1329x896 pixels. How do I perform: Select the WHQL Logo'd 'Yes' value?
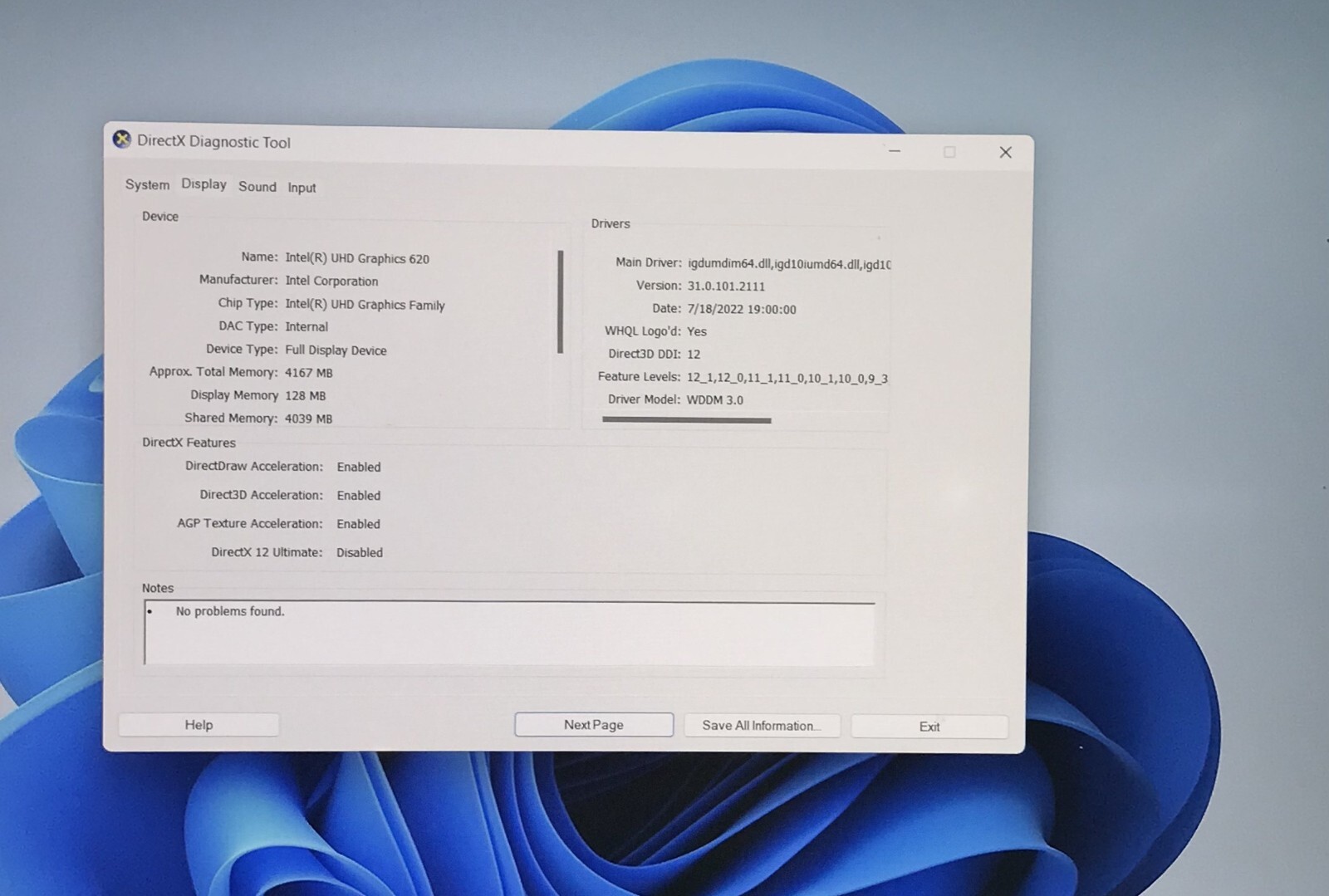coord(697,331)
